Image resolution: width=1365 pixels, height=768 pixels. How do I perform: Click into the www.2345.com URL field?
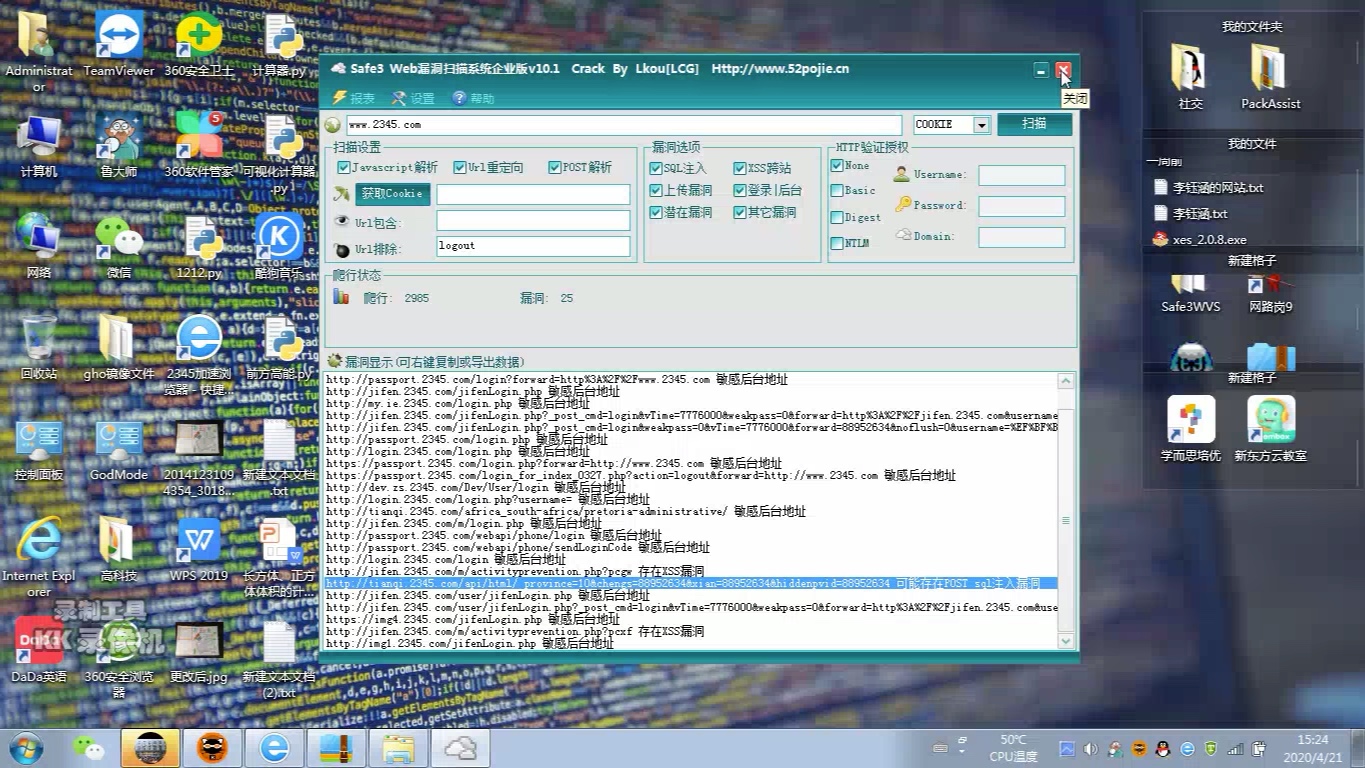pyautogui.click(x=625, y=125)
